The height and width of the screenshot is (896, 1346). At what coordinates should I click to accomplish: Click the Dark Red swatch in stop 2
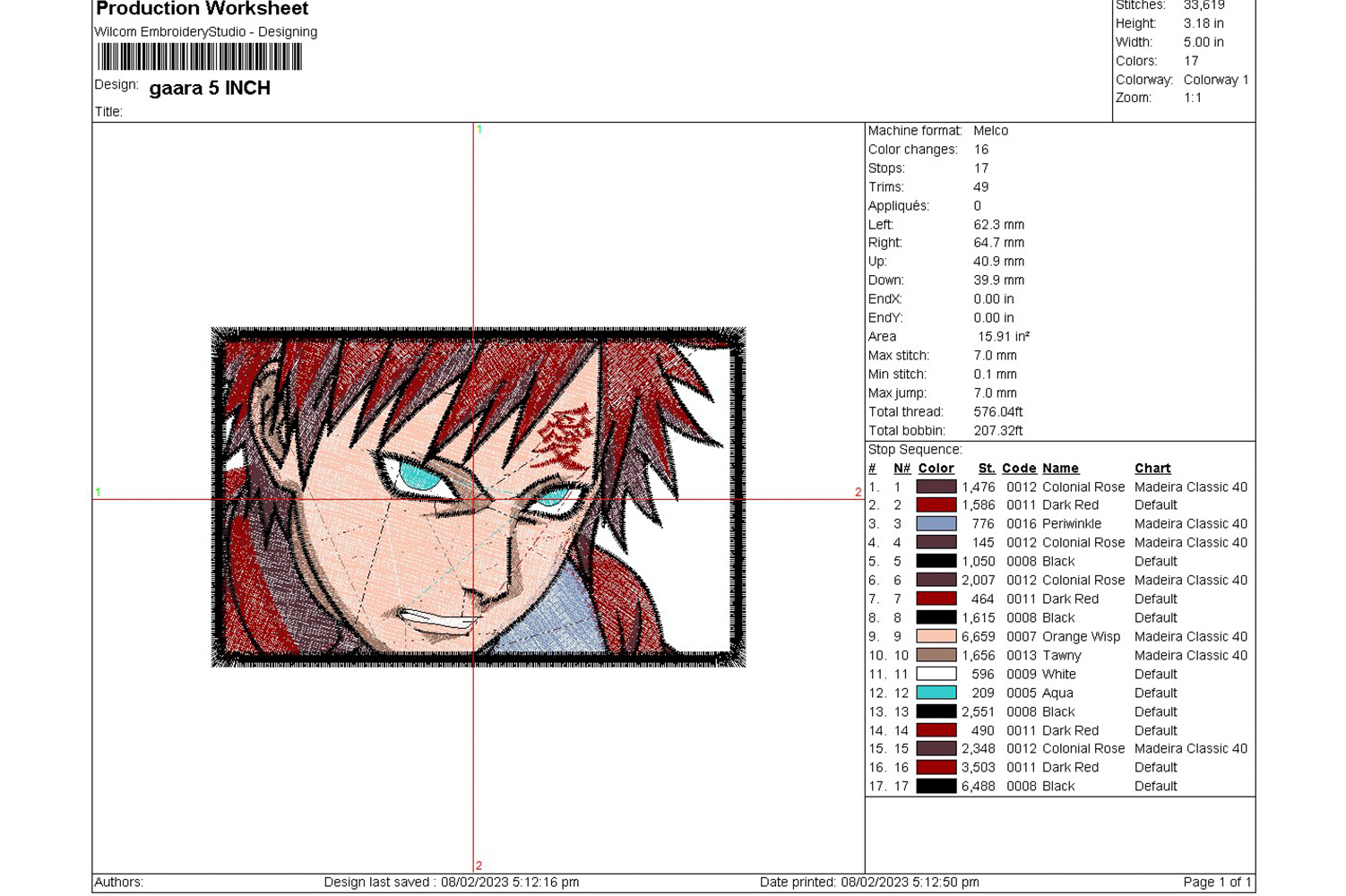click(936, 505)
